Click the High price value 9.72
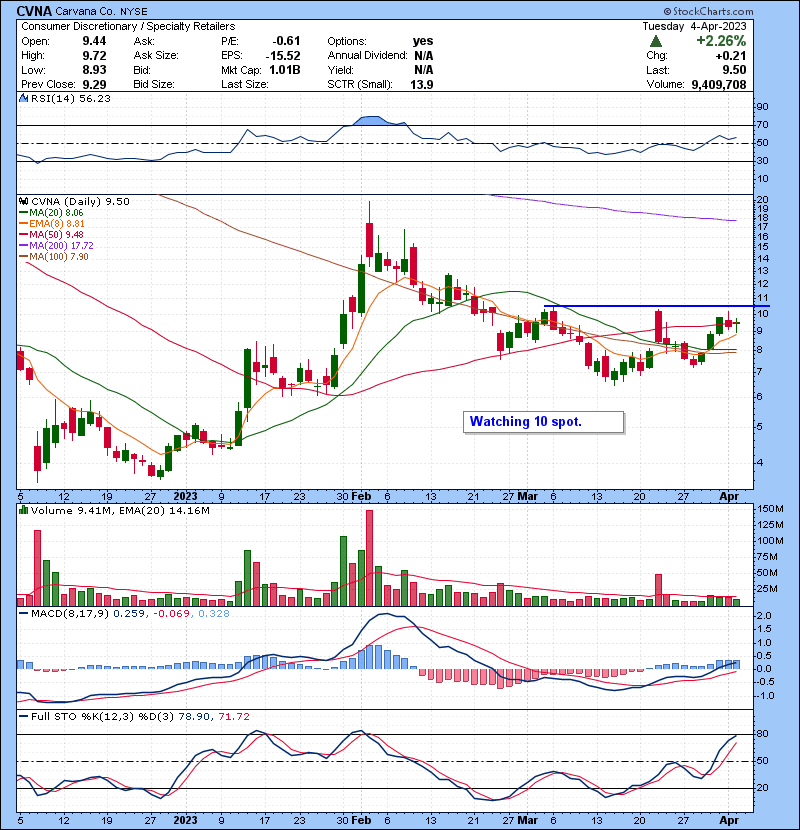This screenshot has width=800, height=830. (94, 56)
